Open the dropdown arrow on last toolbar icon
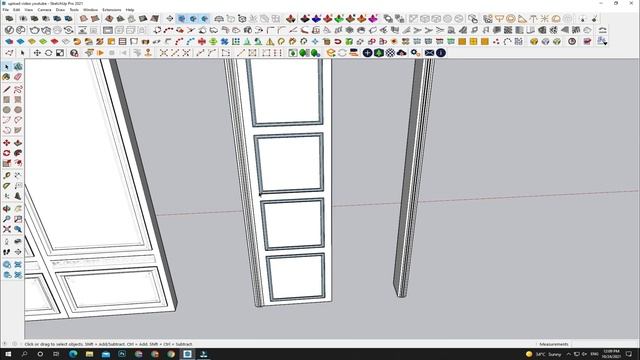Viewport: 640px width, 360px height. (x=605, y=43)
